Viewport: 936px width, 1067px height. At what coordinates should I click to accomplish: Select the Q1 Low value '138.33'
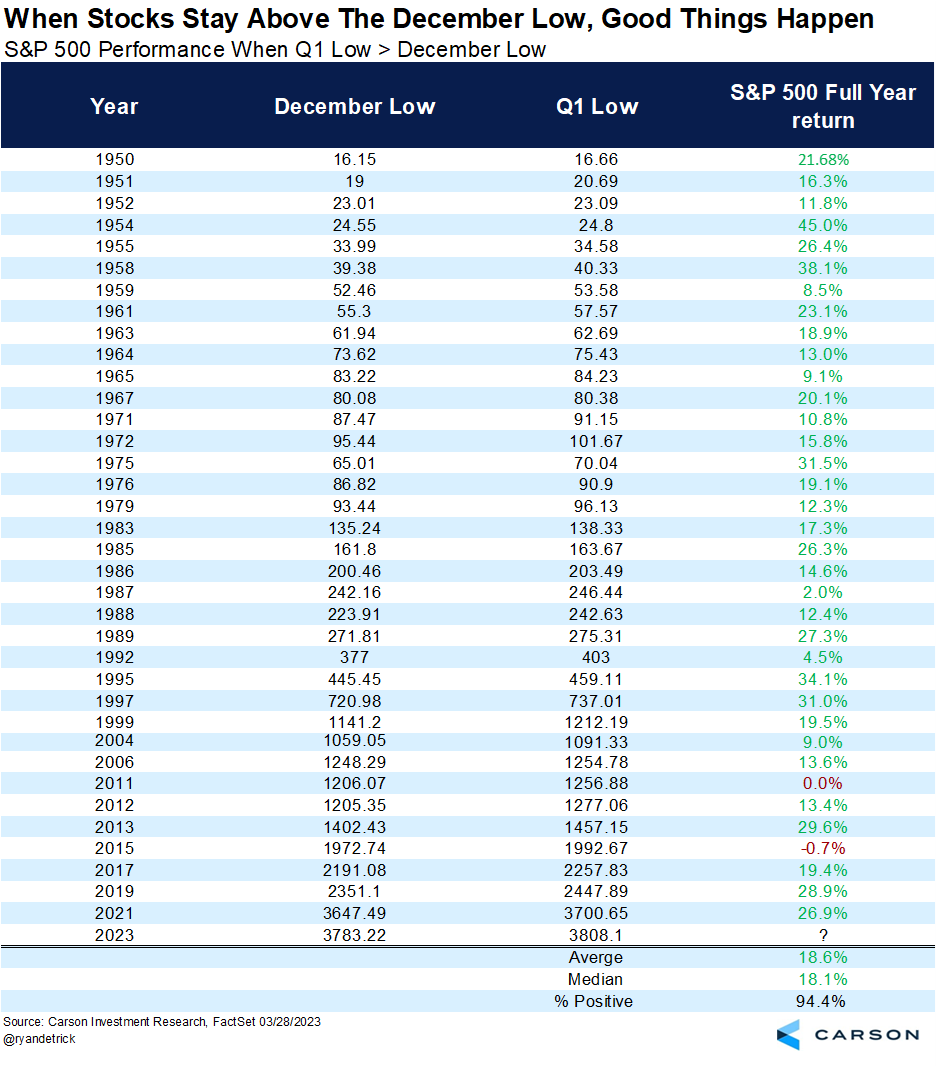[596, 527]
